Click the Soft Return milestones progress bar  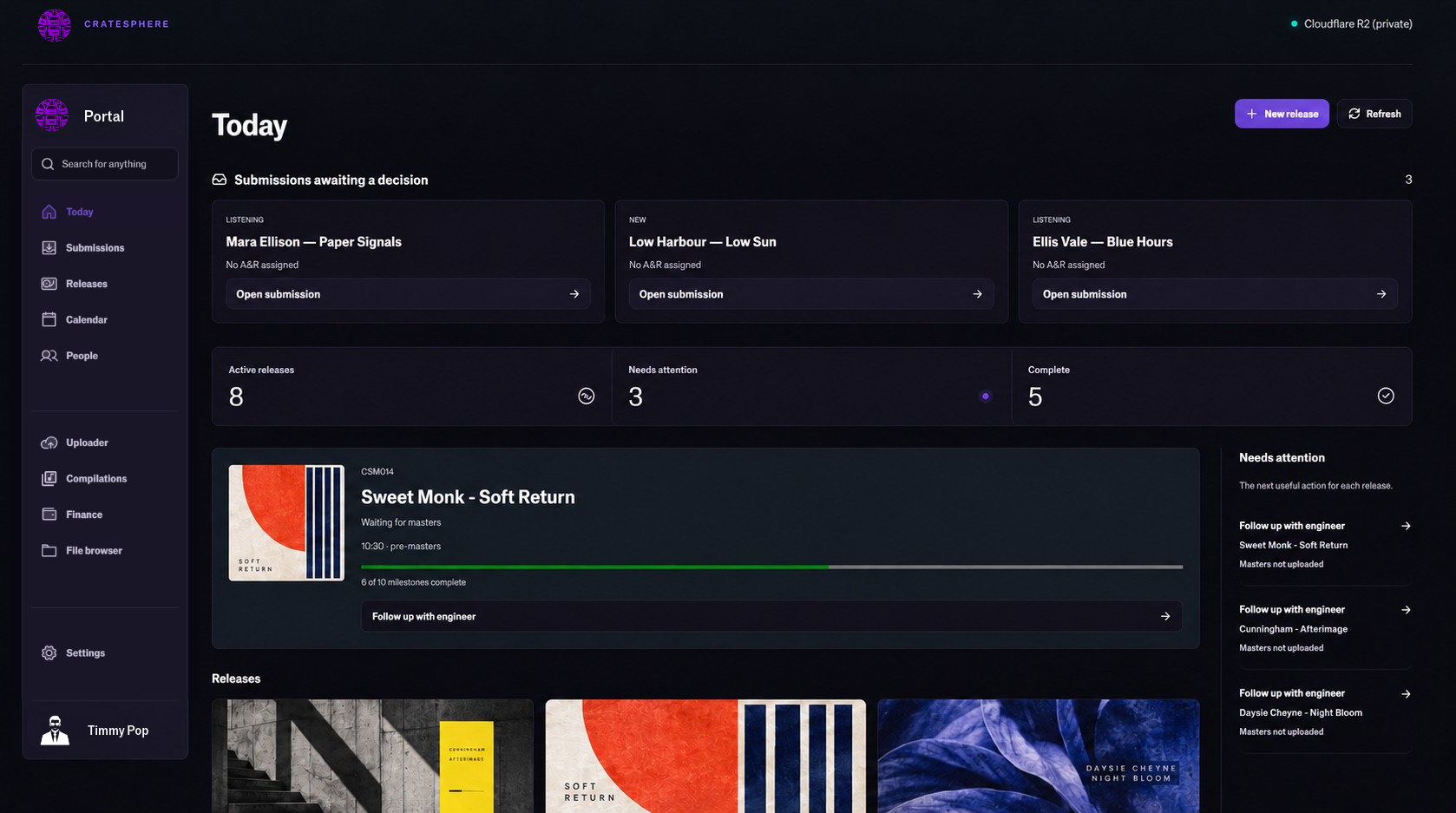coord(771,567)
